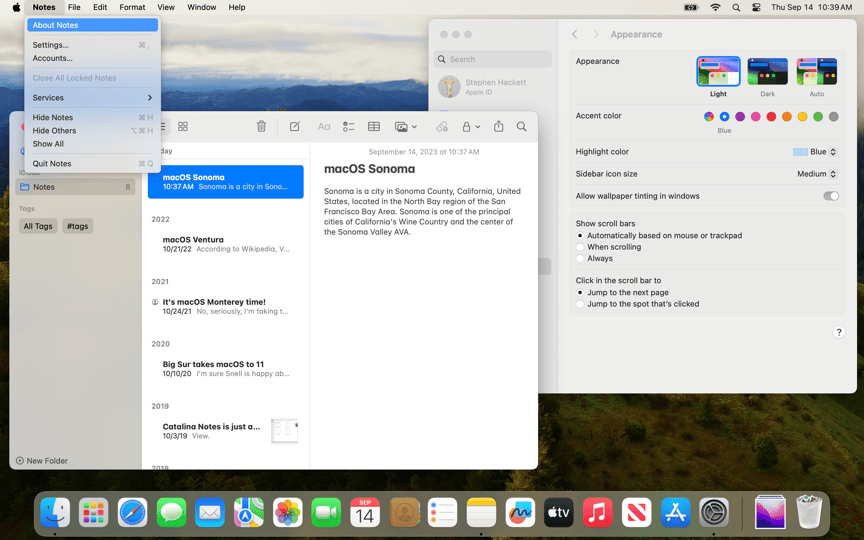
Task: Click the link note icon in toolbar
Action: [x=442, y=127]
